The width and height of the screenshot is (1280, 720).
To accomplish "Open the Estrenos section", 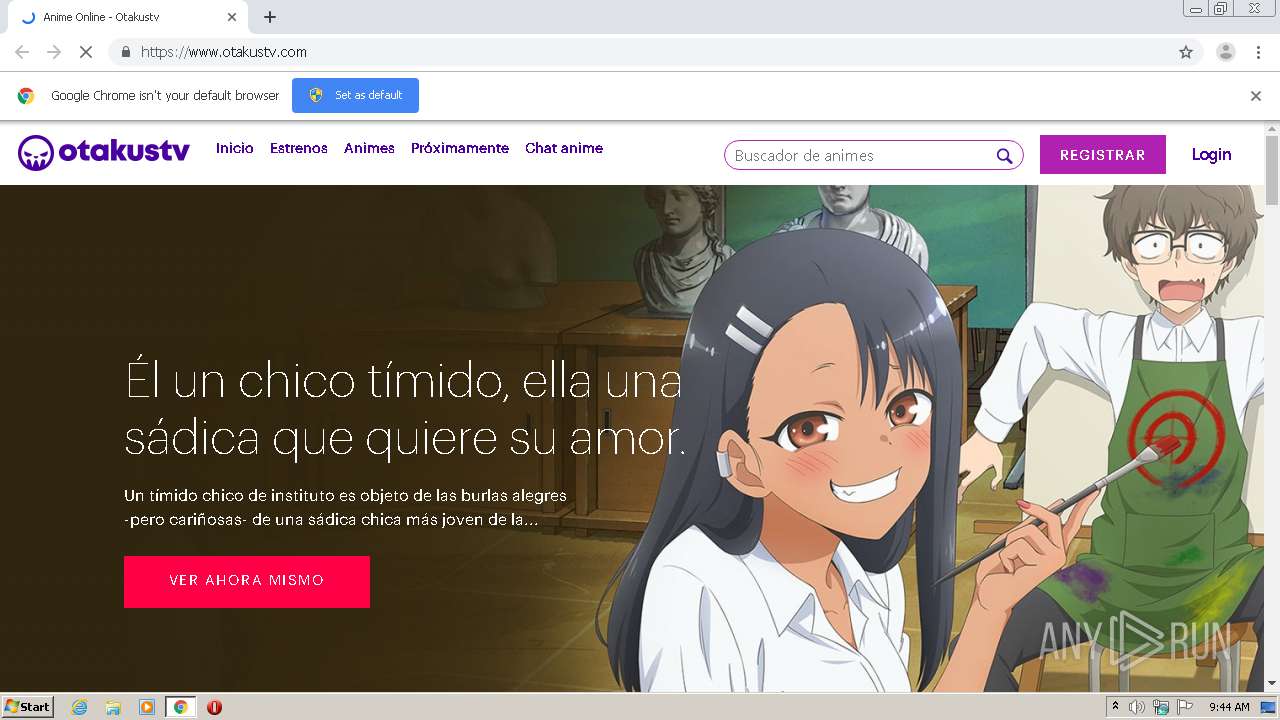I will [x=299, y=148].
